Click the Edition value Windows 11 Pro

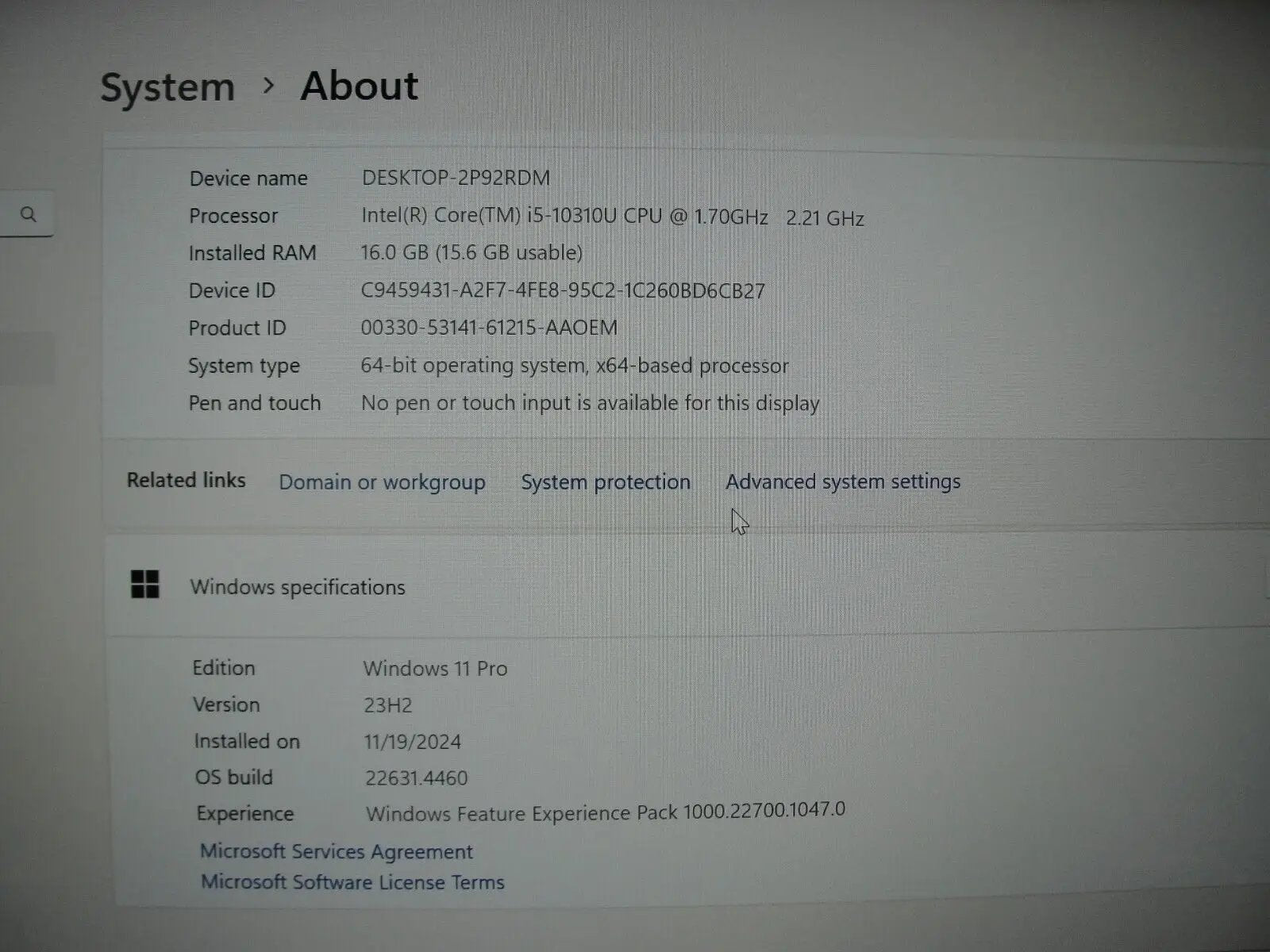(x=435, y=669)
